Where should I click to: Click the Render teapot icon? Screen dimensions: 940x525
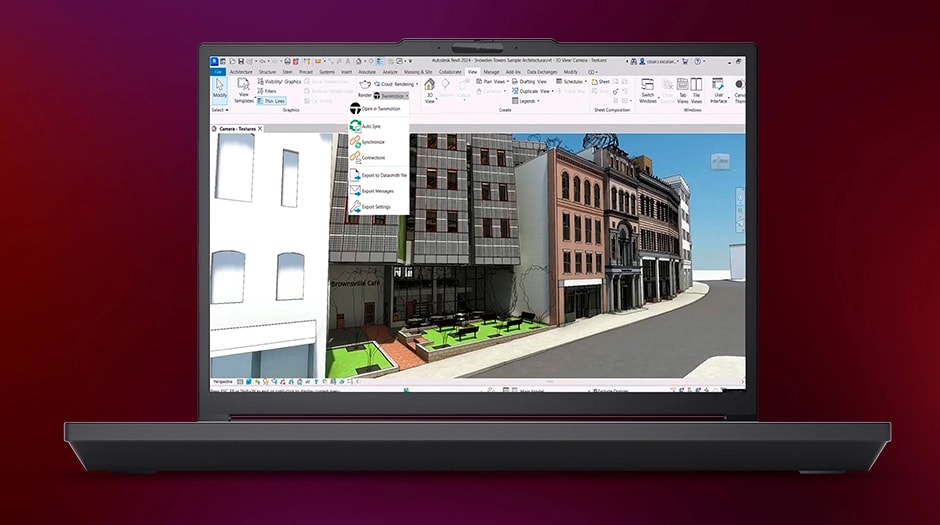364,84
